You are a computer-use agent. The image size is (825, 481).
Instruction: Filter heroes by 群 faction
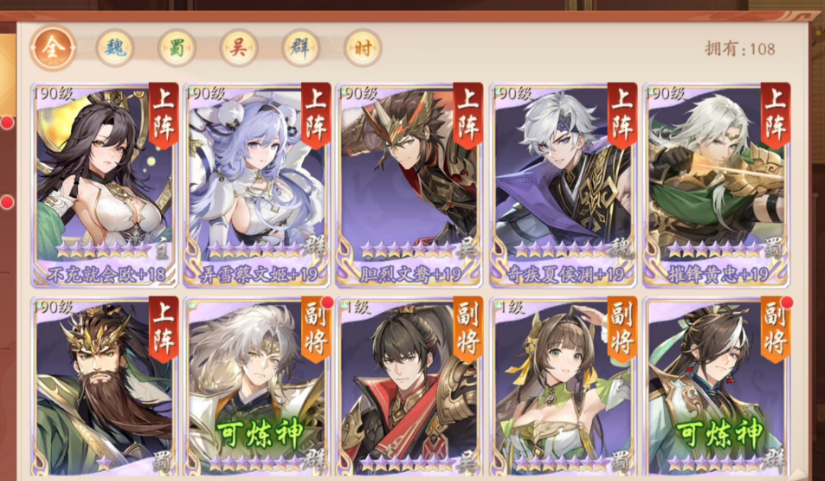click(300, 48)
